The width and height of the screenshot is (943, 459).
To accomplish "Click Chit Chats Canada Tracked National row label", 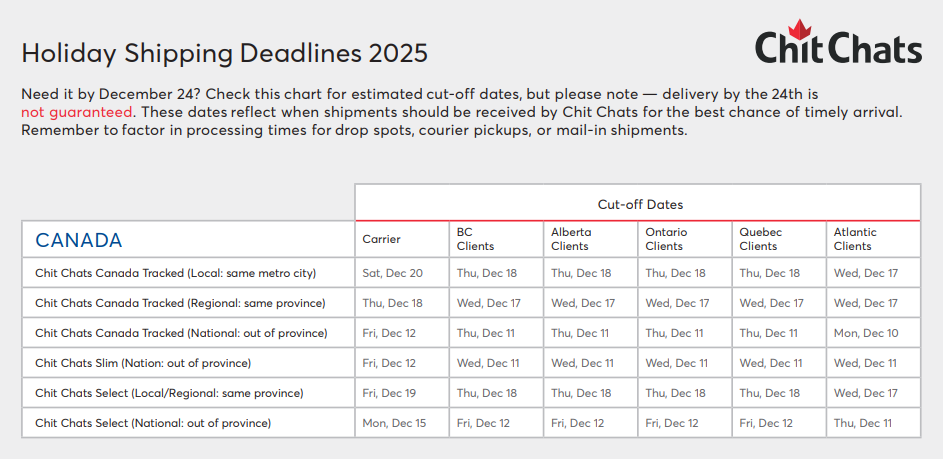I will pyautogui.click(x=181, y=333).
